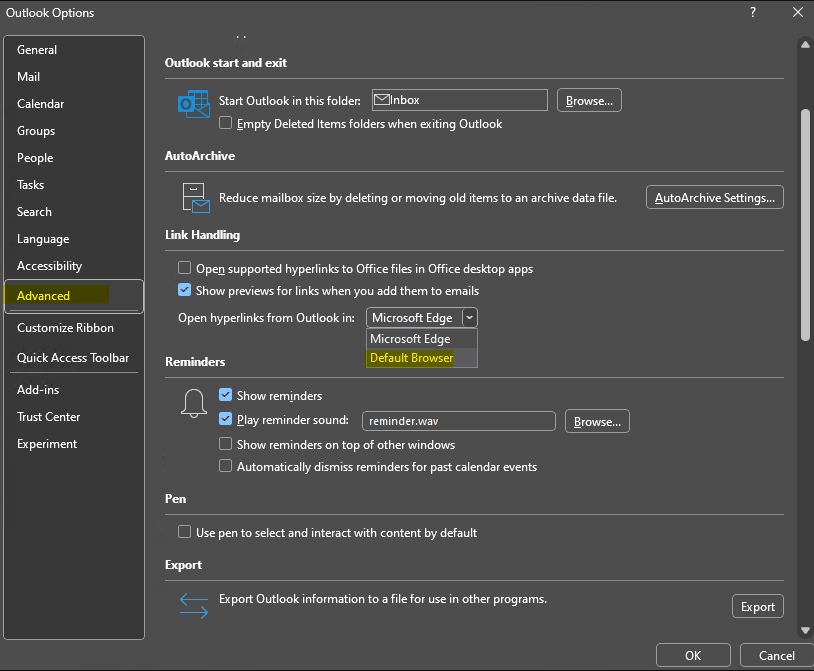Click the envelope icon in the Inbox field

click(382, 99)
